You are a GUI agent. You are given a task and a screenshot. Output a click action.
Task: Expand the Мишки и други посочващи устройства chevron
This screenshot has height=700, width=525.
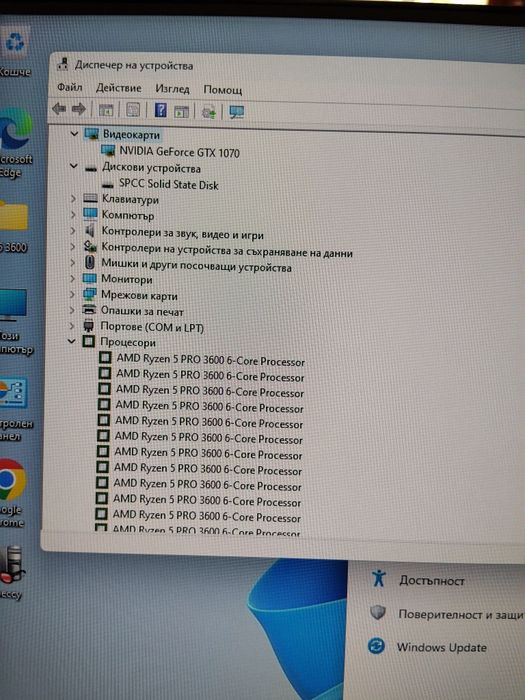point(72,262)
